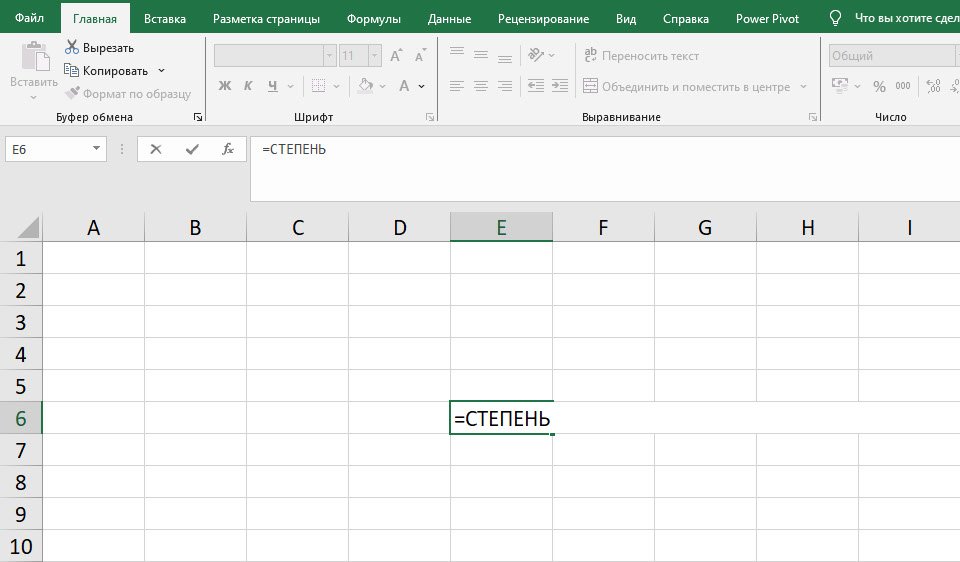
Task: Toggle bold (Ж) formatting
Action: [225, 86]
